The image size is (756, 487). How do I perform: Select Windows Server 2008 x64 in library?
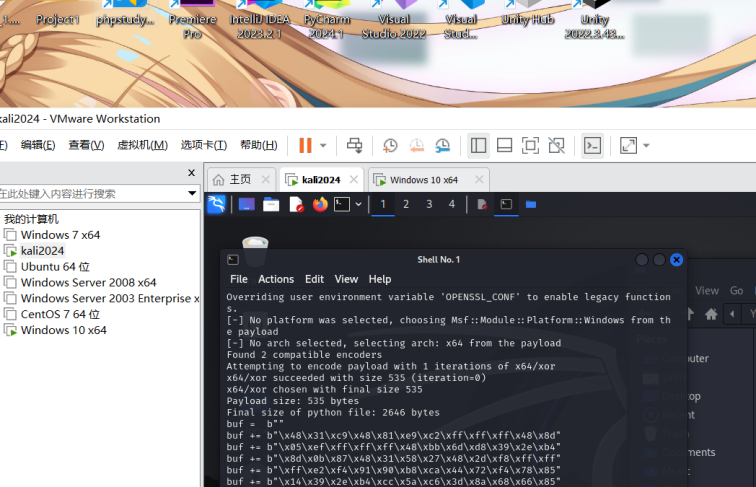pos(88,282)
